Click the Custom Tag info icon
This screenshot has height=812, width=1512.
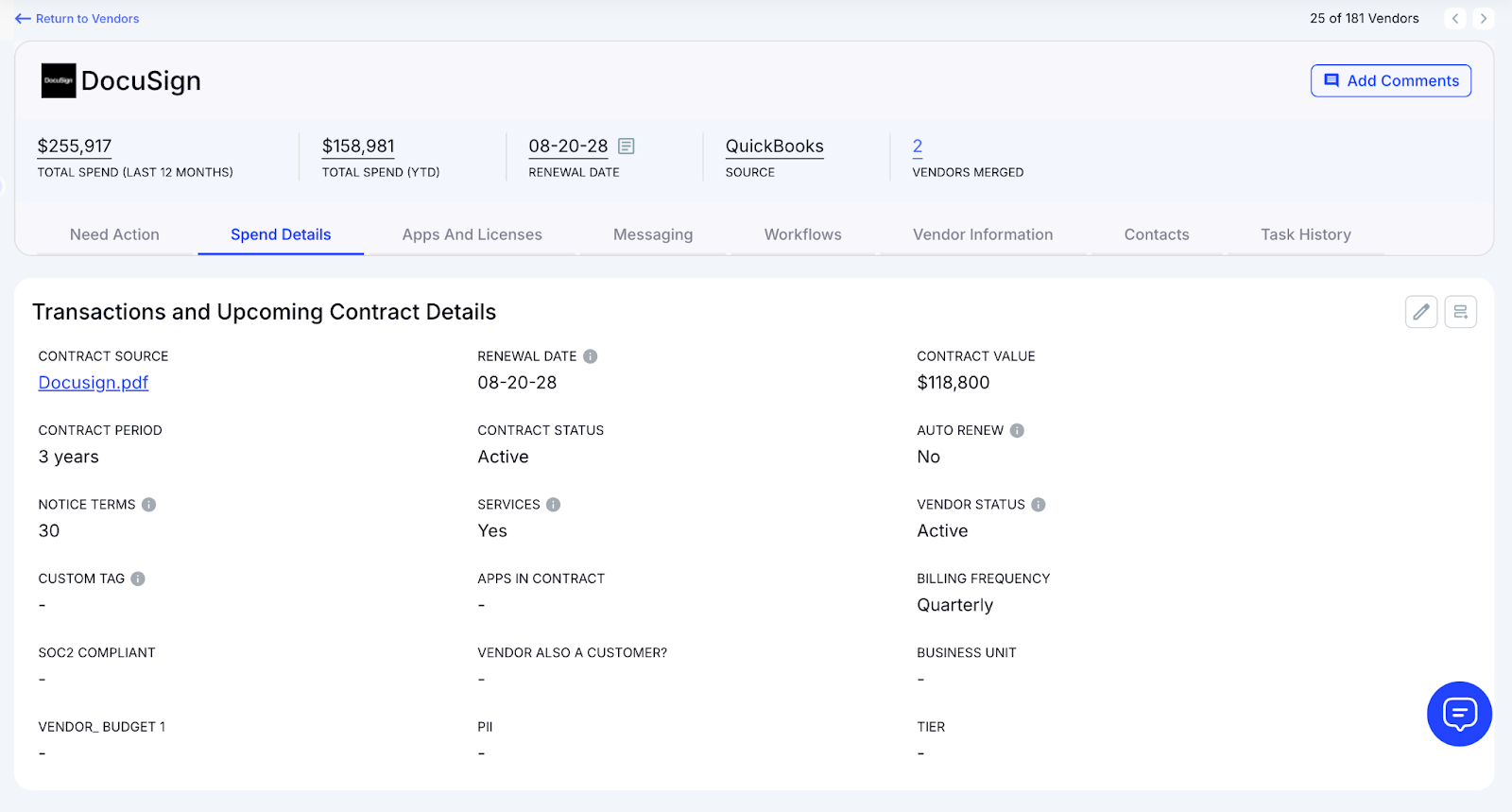pyautogui.click(x=138, y=579)
